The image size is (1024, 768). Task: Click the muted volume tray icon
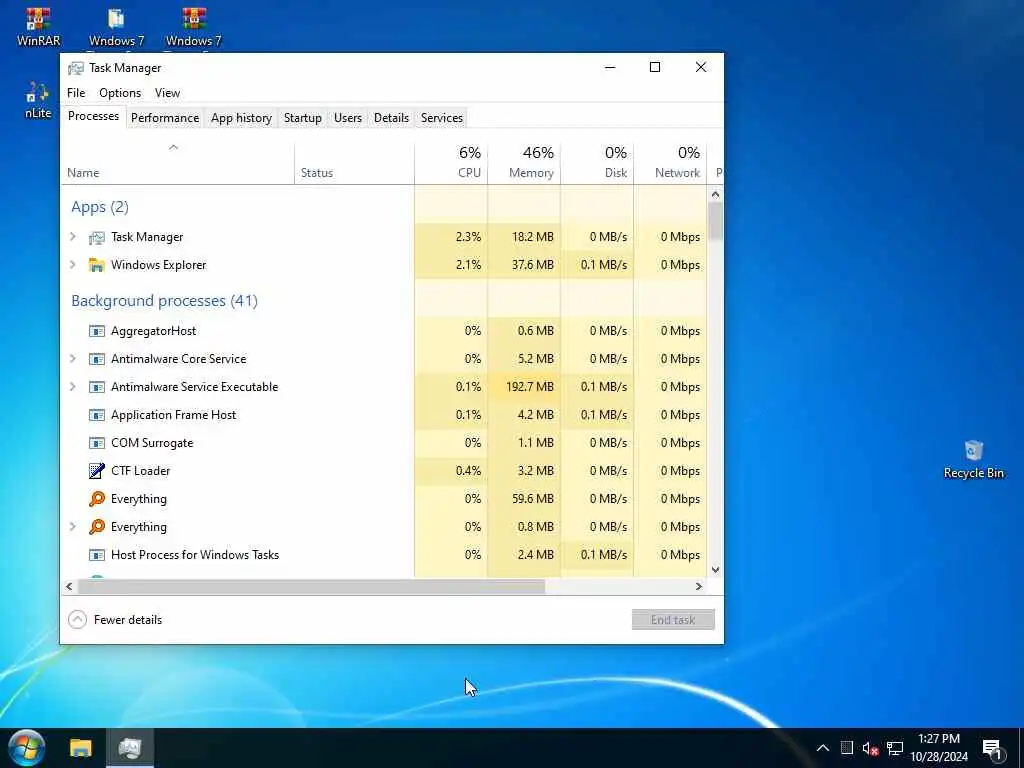click(870, 748)
